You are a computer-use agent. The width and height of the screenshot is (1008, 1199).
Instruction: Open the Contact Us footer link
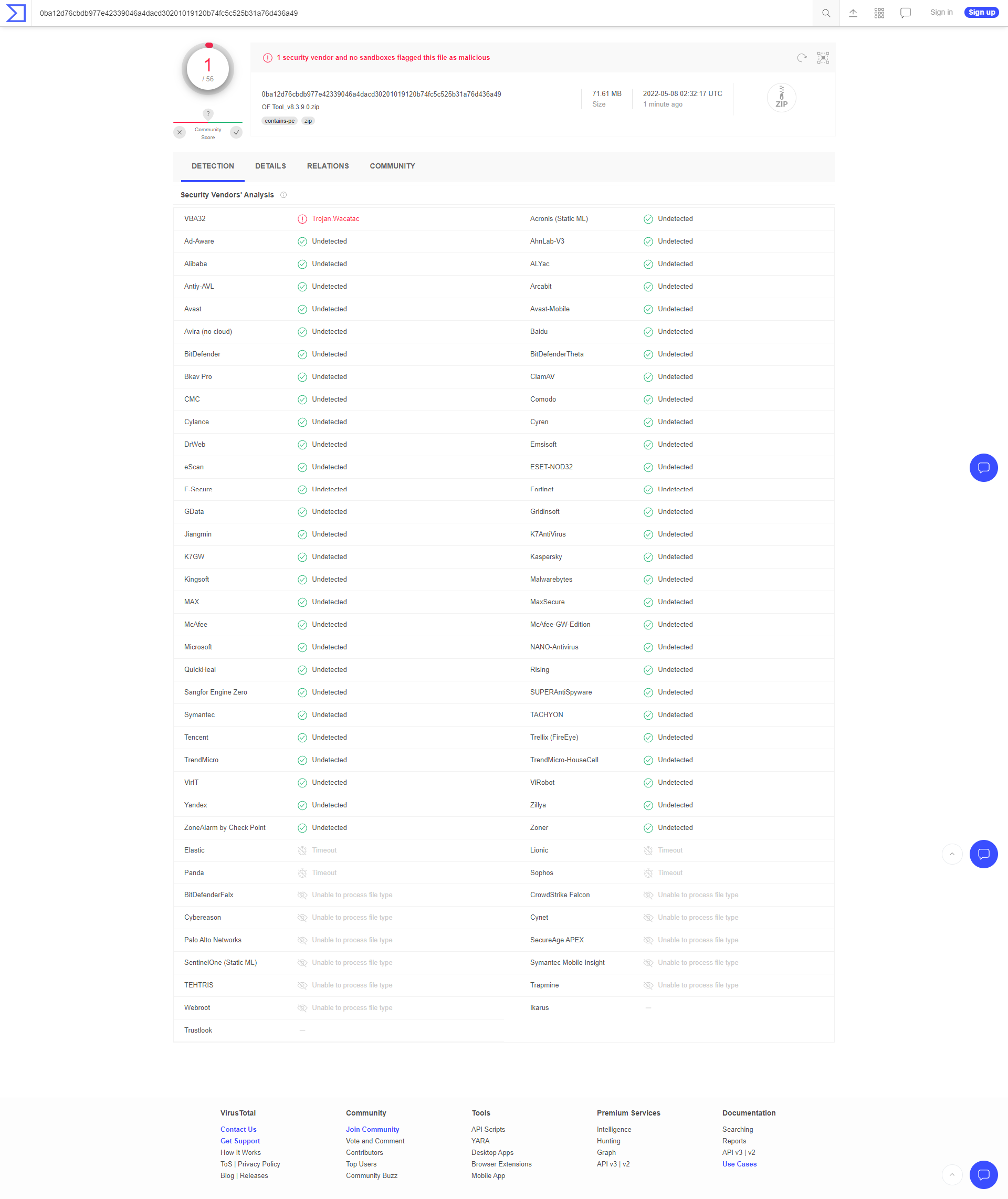pos(238,1129)
